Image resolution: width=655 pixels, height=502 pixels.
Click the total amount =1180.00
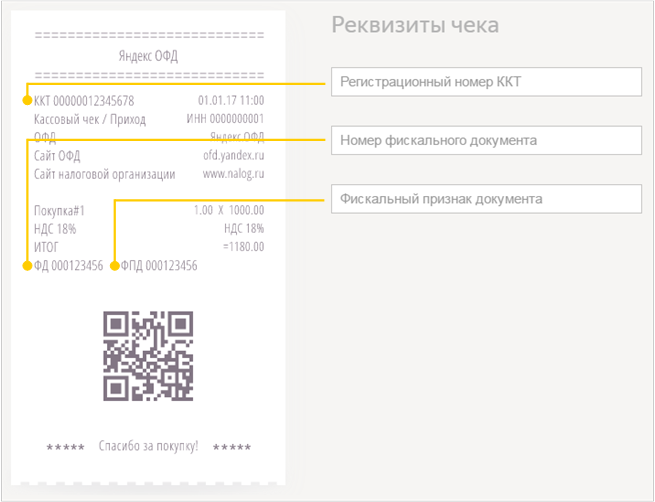243,247
